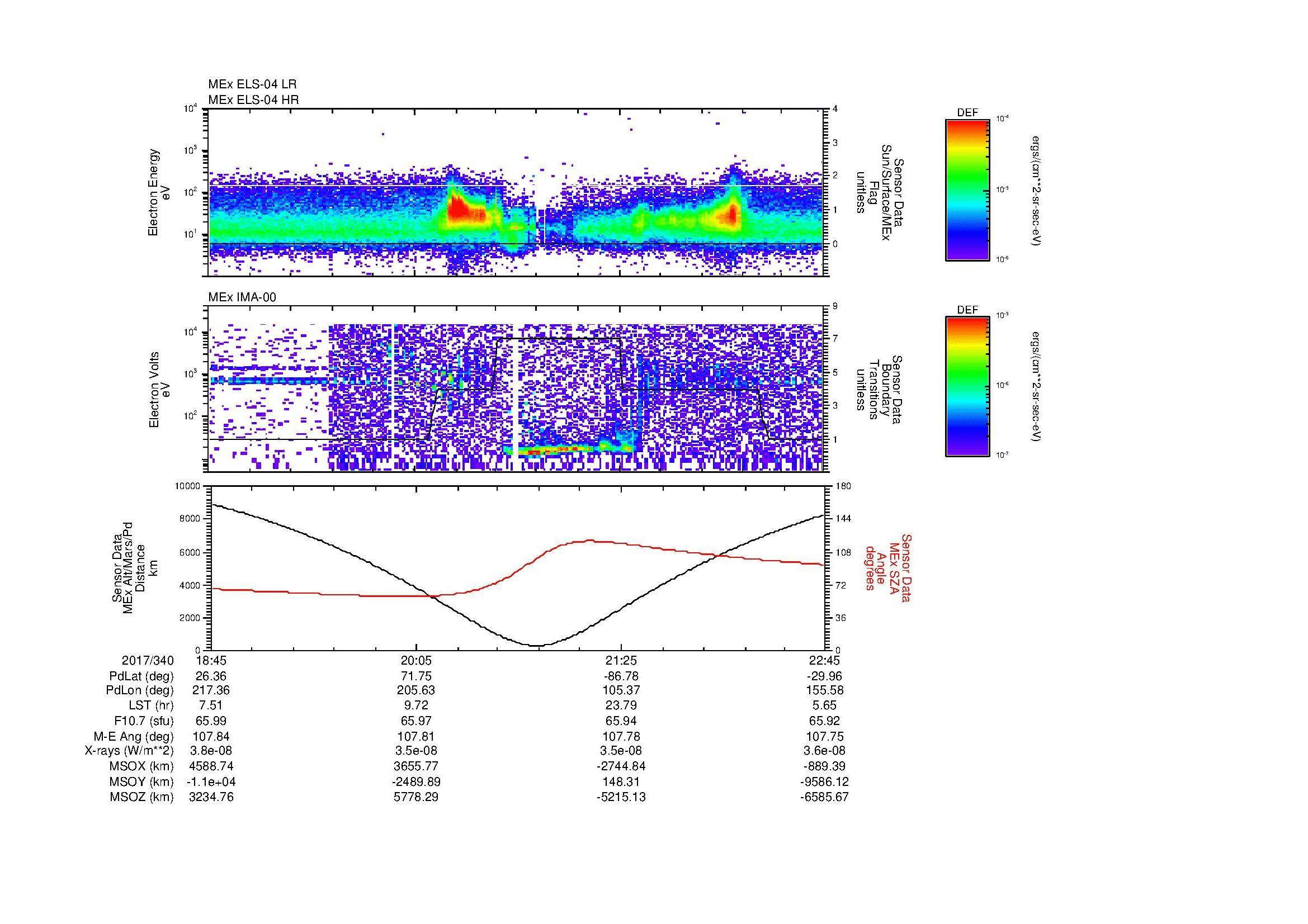Screen dimensions: 1308x924
Task: Click the MSOY value -2489.89
Action: click(417, 781)
